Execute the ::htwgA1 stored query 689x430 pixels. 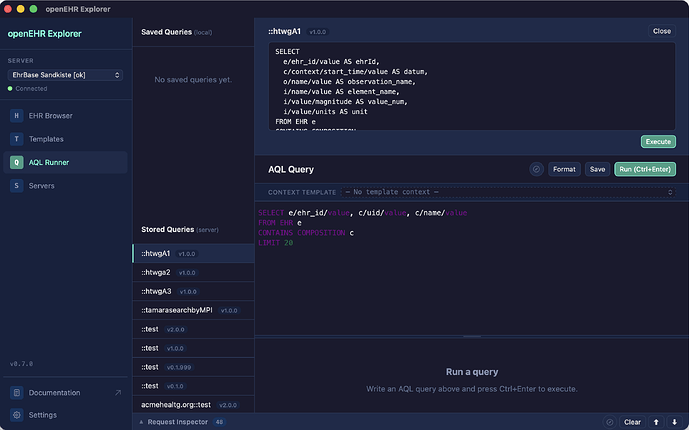[658, 141]
